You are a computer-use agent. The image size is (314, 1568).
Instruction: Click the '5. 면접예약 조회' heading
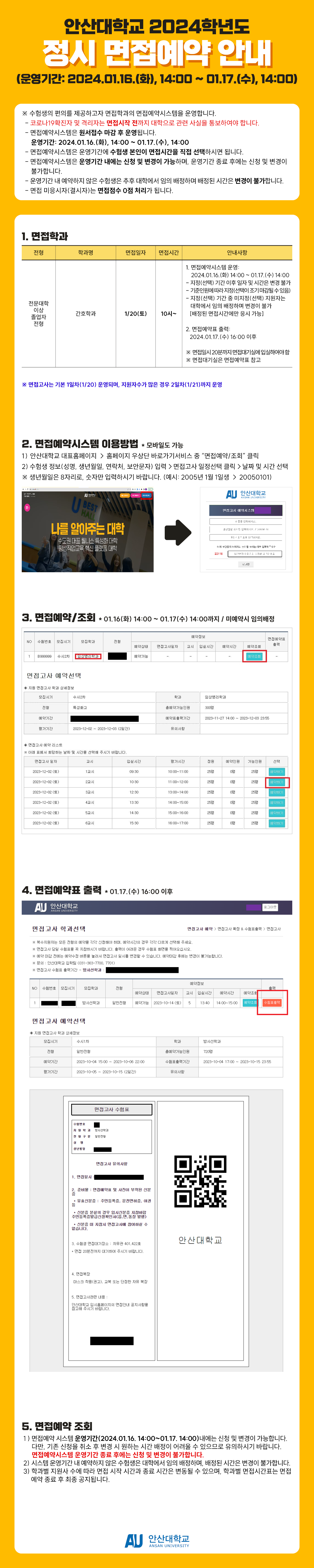(57, 1426)
